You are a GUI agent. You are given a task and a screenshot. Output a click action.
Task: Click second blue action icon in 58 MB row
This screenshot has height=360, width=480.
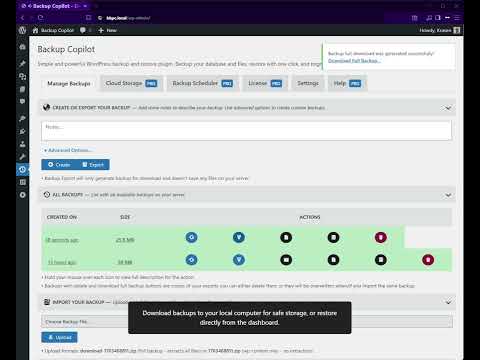[x=239, y=260]
